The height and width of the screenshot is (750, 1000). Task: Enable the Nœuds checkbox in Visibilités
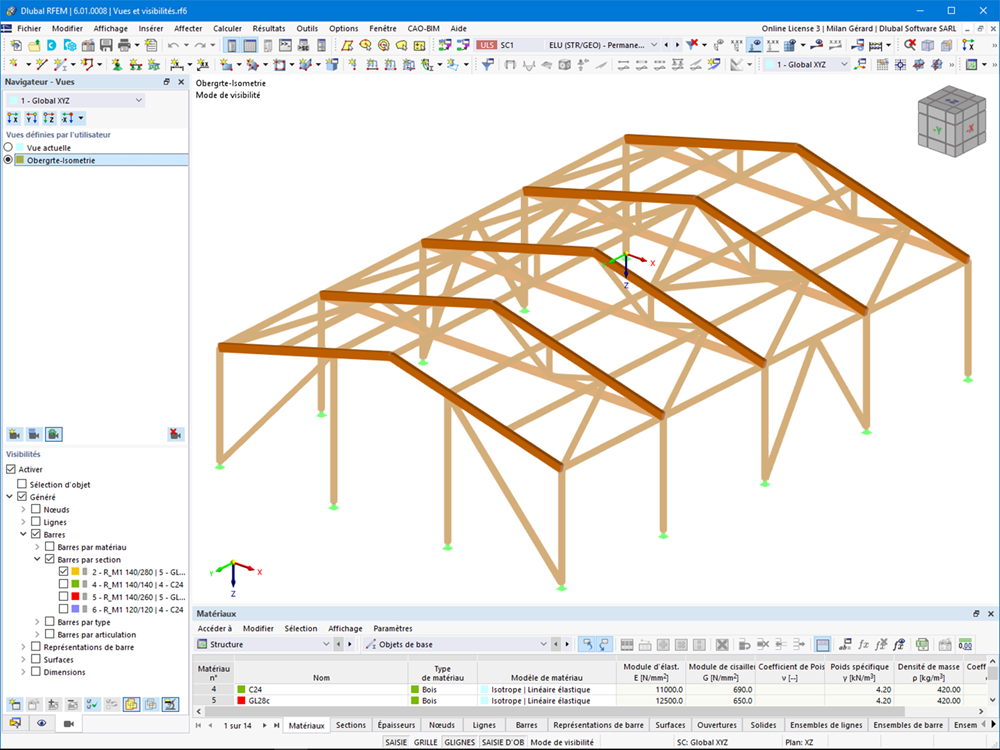point(35,509)
